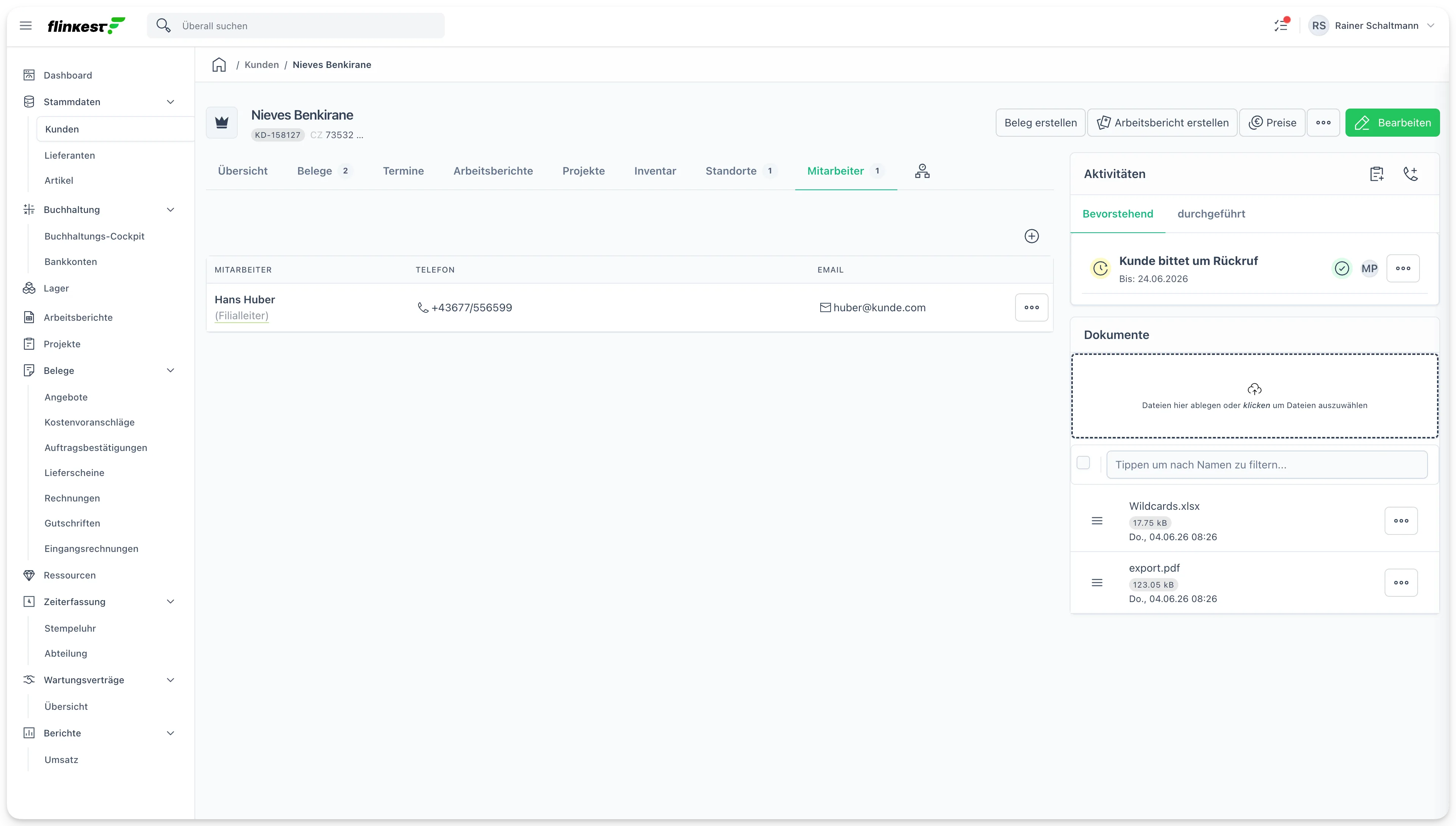The height and width of the screenshot is (826, 1456).
Task: Click the home breadcrumb icon
Action: tap(219, 65)
